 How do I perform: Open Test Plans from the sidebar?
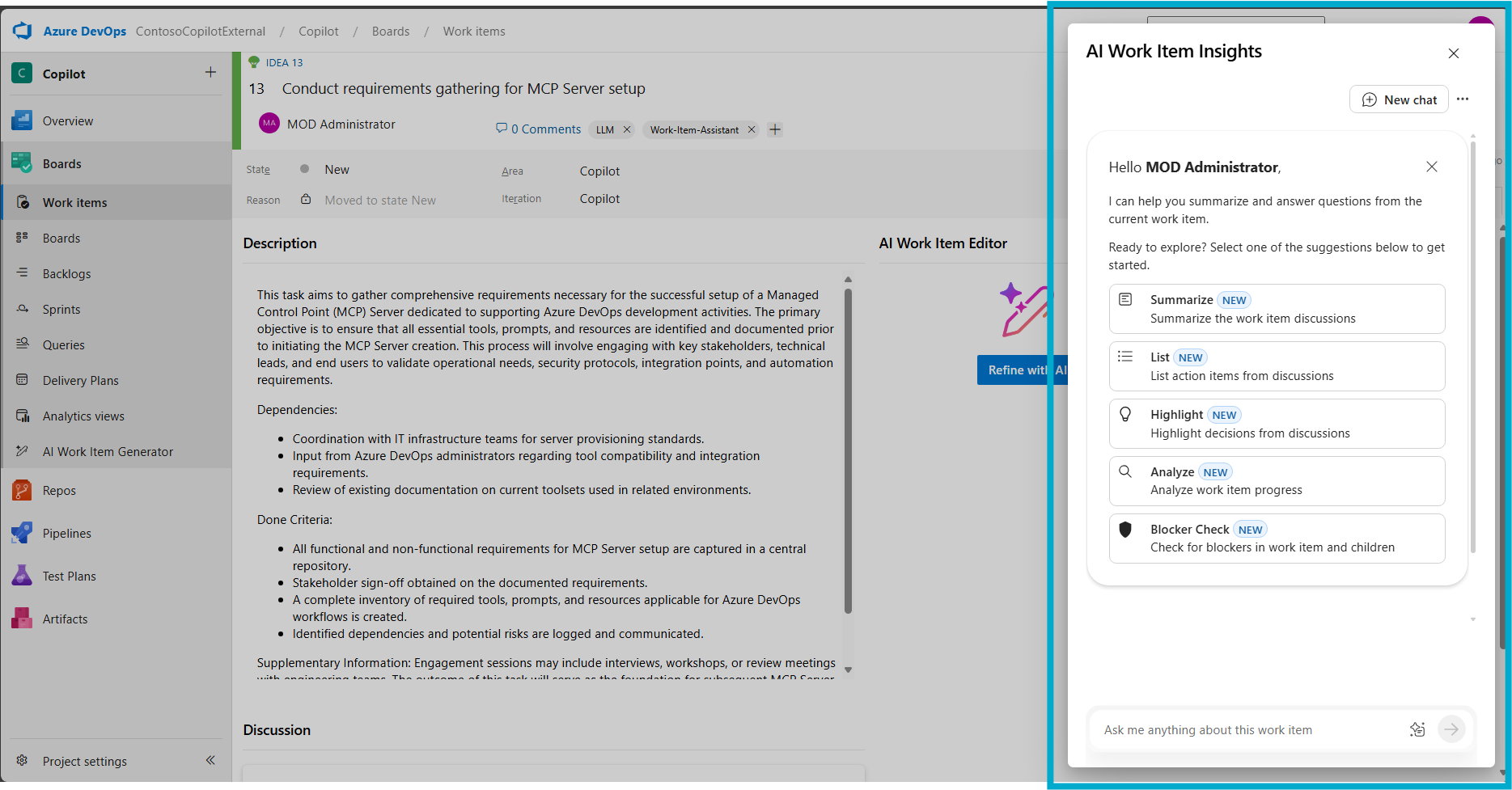(x=69, y=575)
